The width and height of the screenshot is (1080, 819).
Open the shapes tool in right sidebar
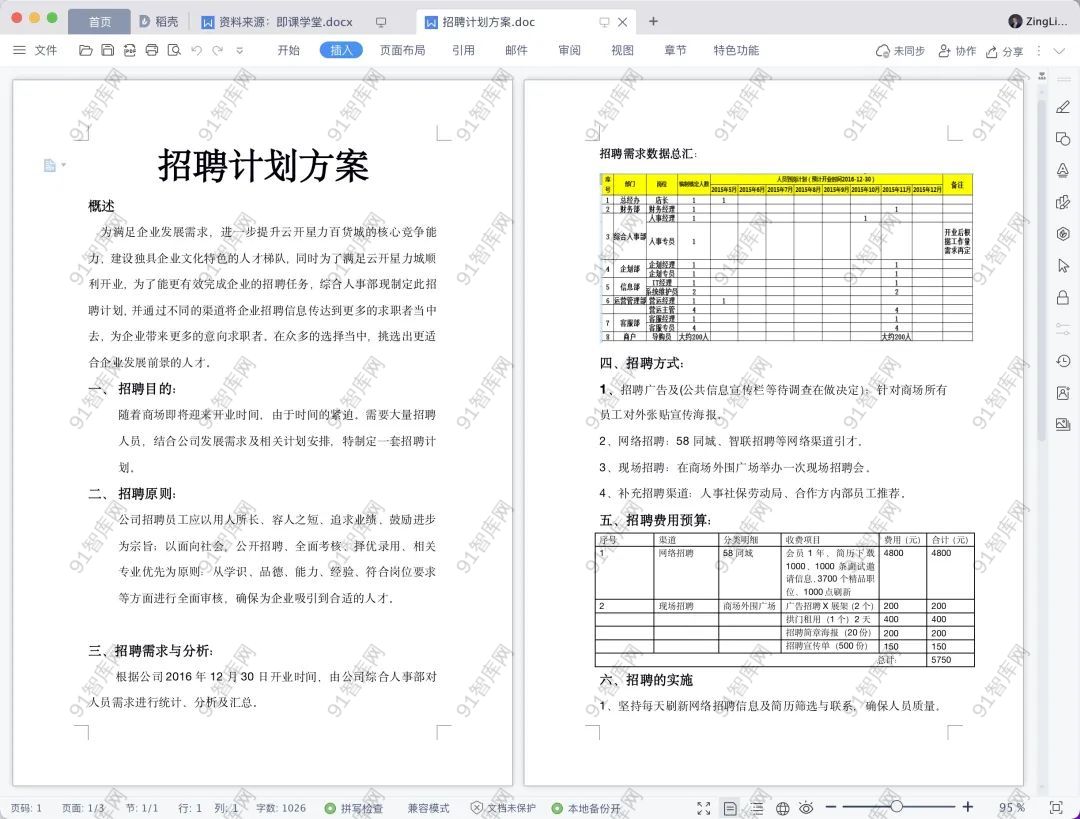pos(1063,139)
